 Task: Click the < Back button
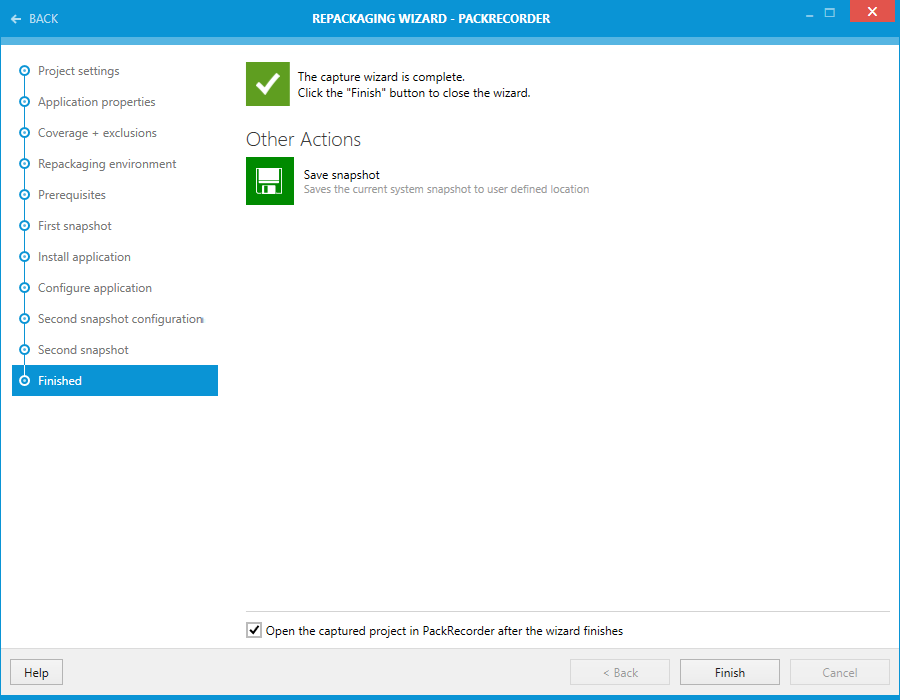619,671
